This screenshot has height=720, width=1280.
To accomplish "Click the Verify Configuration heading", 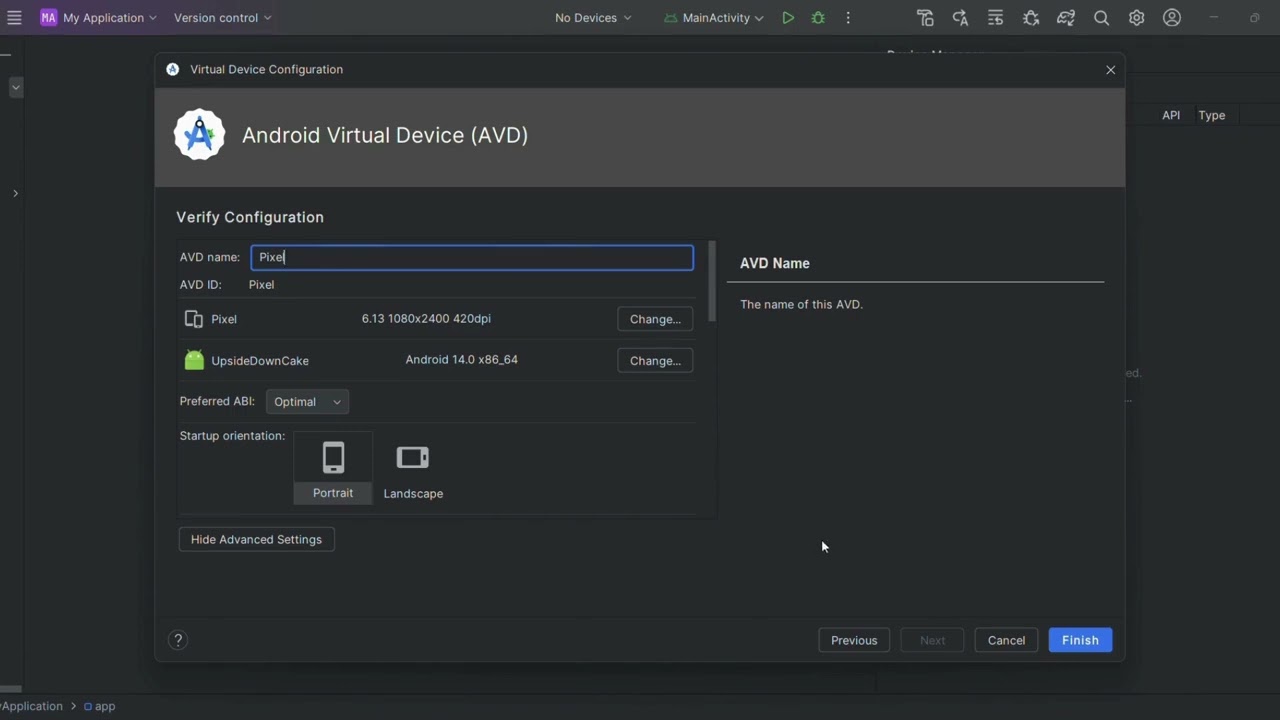I will (250, 217).
